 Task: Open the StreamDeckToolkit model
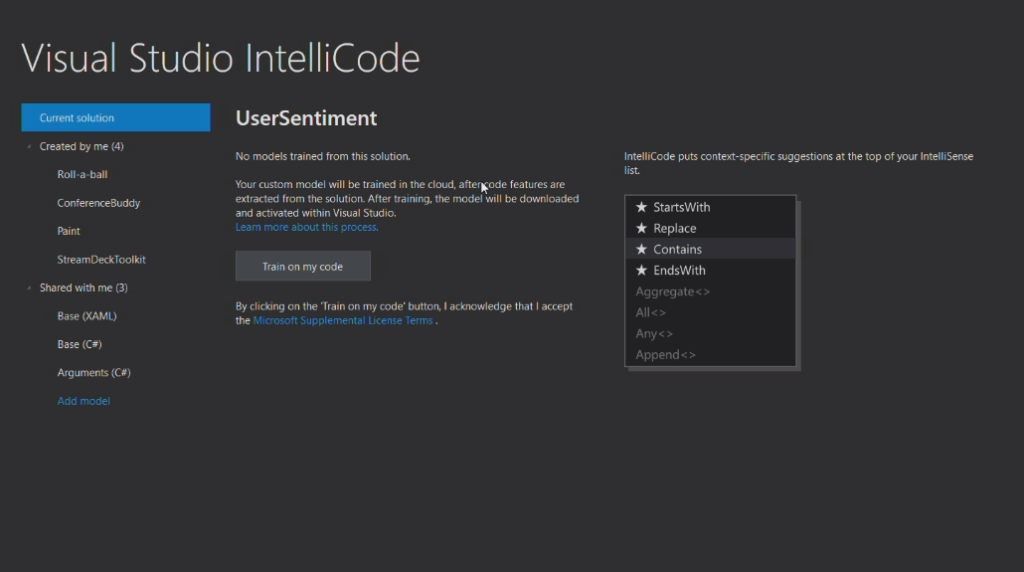101,259
